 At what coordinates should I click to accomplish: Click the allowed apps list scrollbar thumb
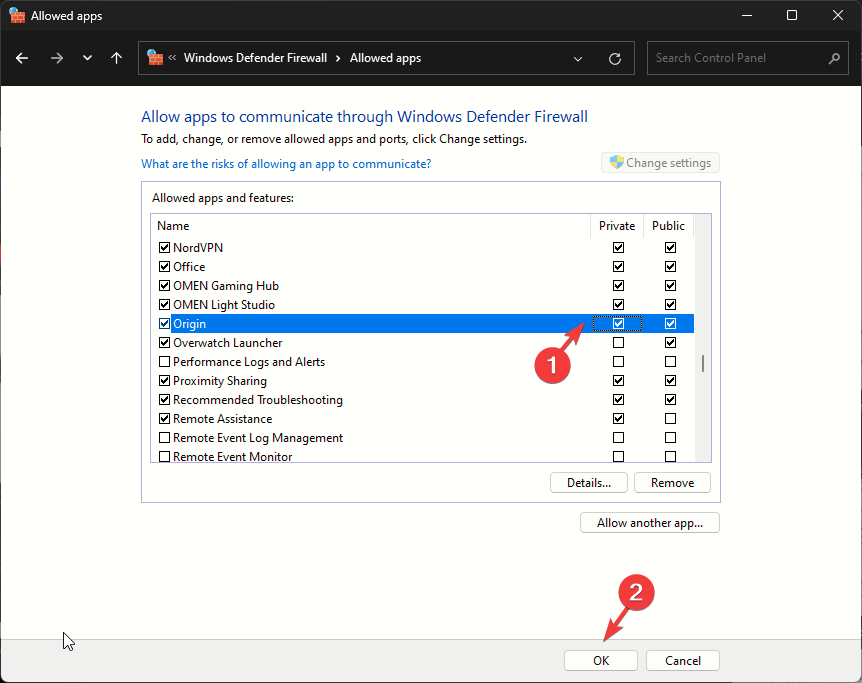point(703,363)
